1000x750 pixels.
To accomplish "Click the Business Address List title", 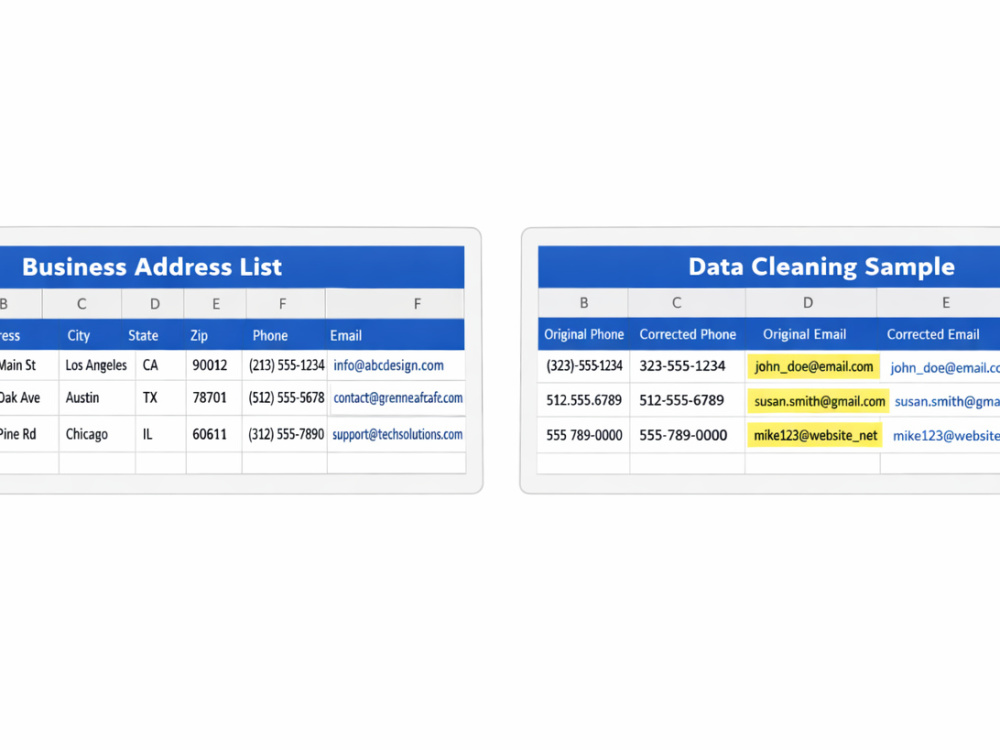I will (152, 267).
